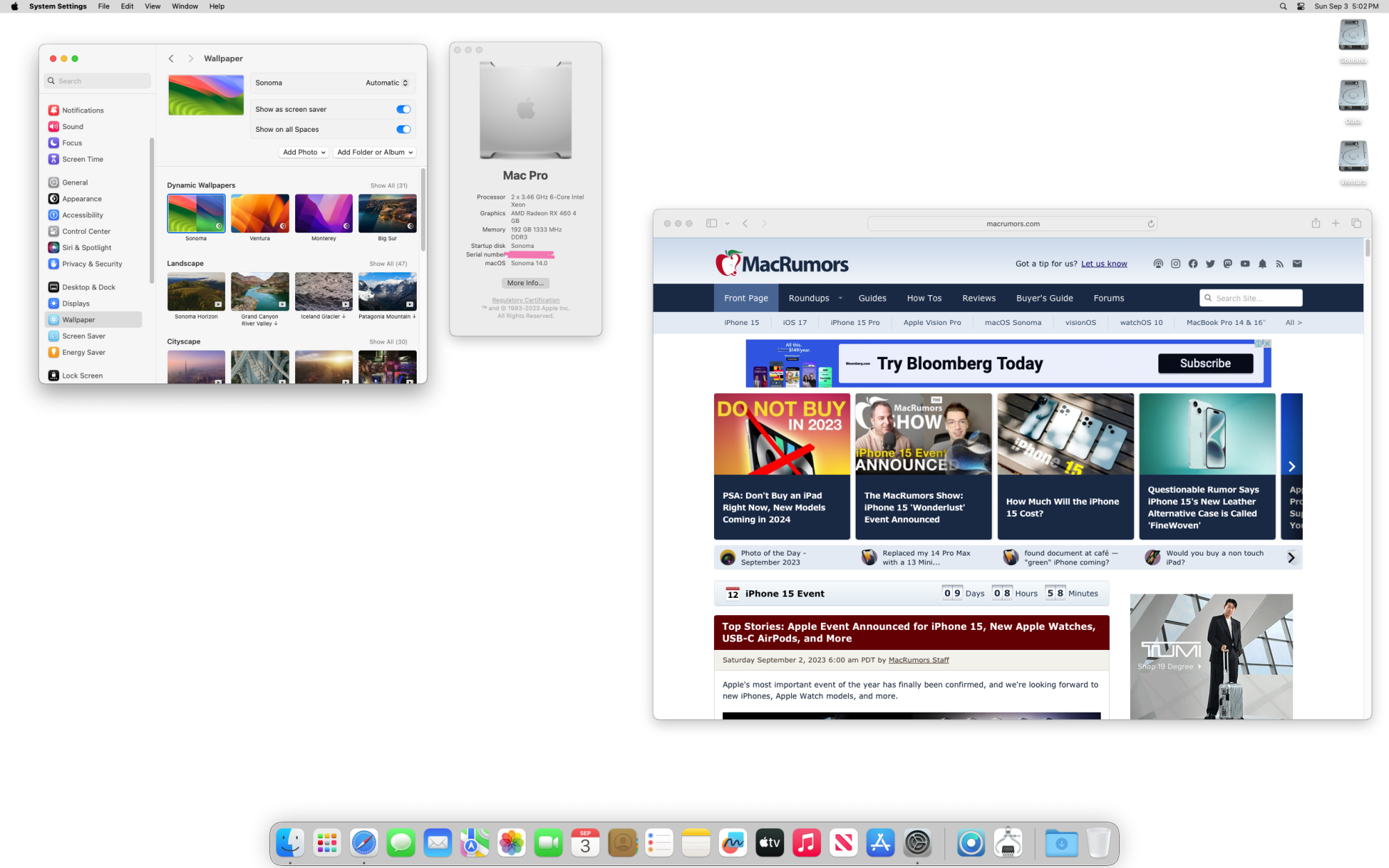Open the MacRumors Staff author link
This screenshot has height=868, width=1389.
(x=918, y=660)
